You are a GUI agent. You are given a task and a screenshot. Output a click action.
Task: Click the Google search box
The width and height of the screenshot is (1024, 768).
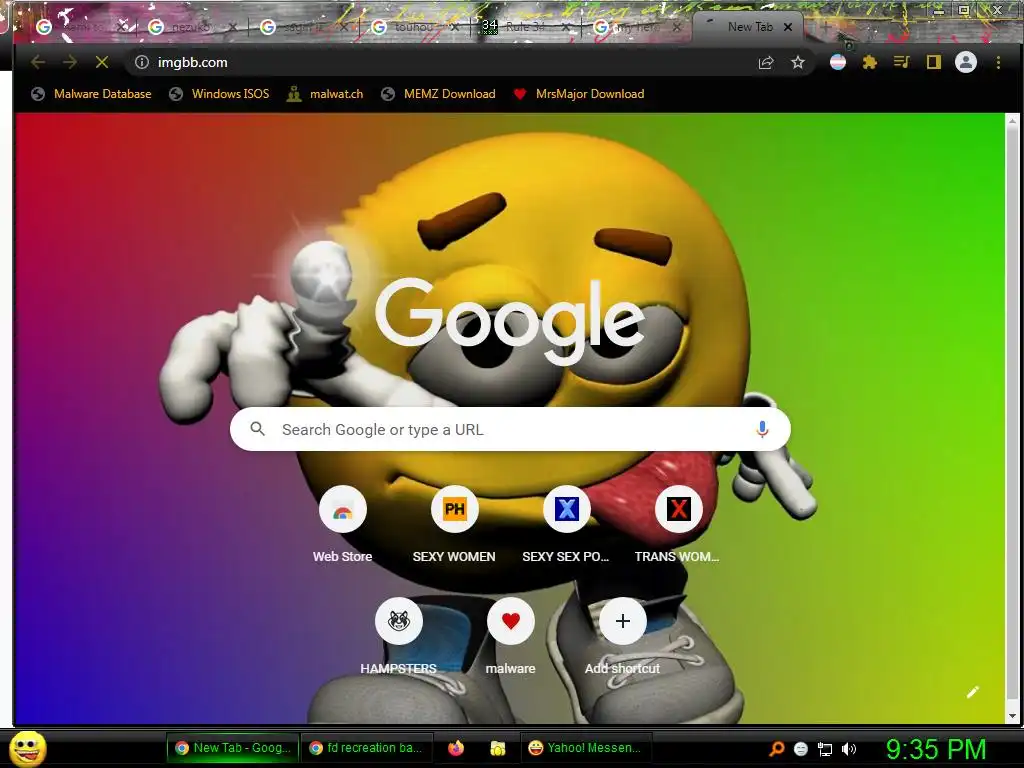pos(510,429)
